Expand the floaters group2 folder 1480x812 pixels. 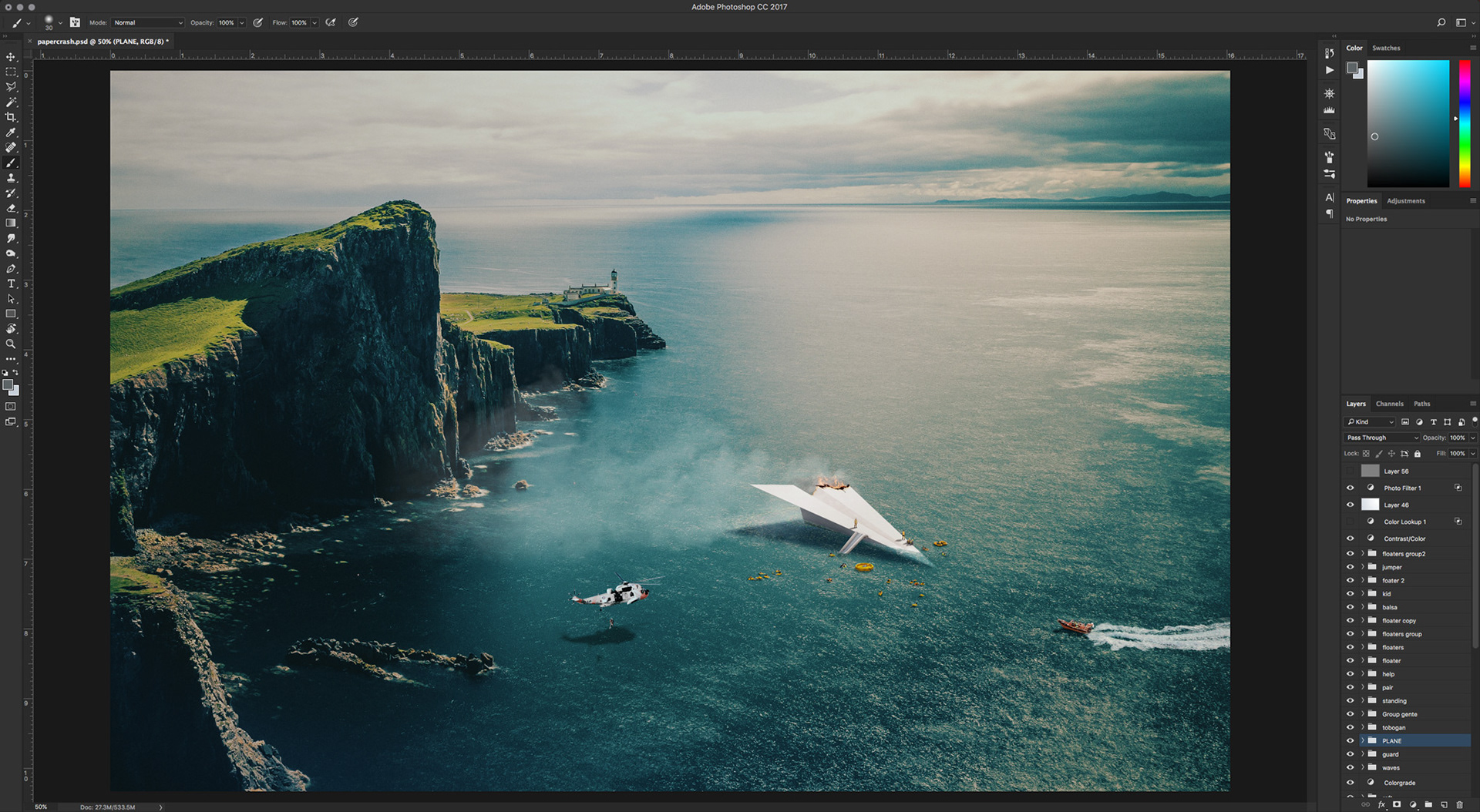click(x=1362, y=554)
